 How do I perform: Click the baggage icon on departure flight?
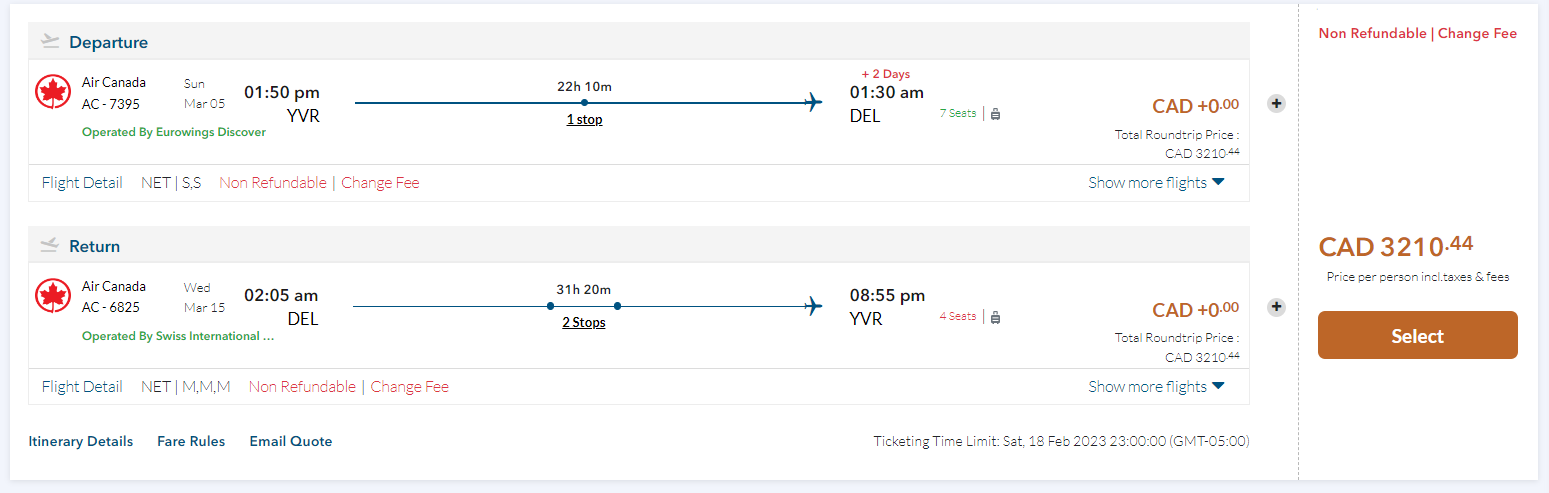[x=995, y=114]
